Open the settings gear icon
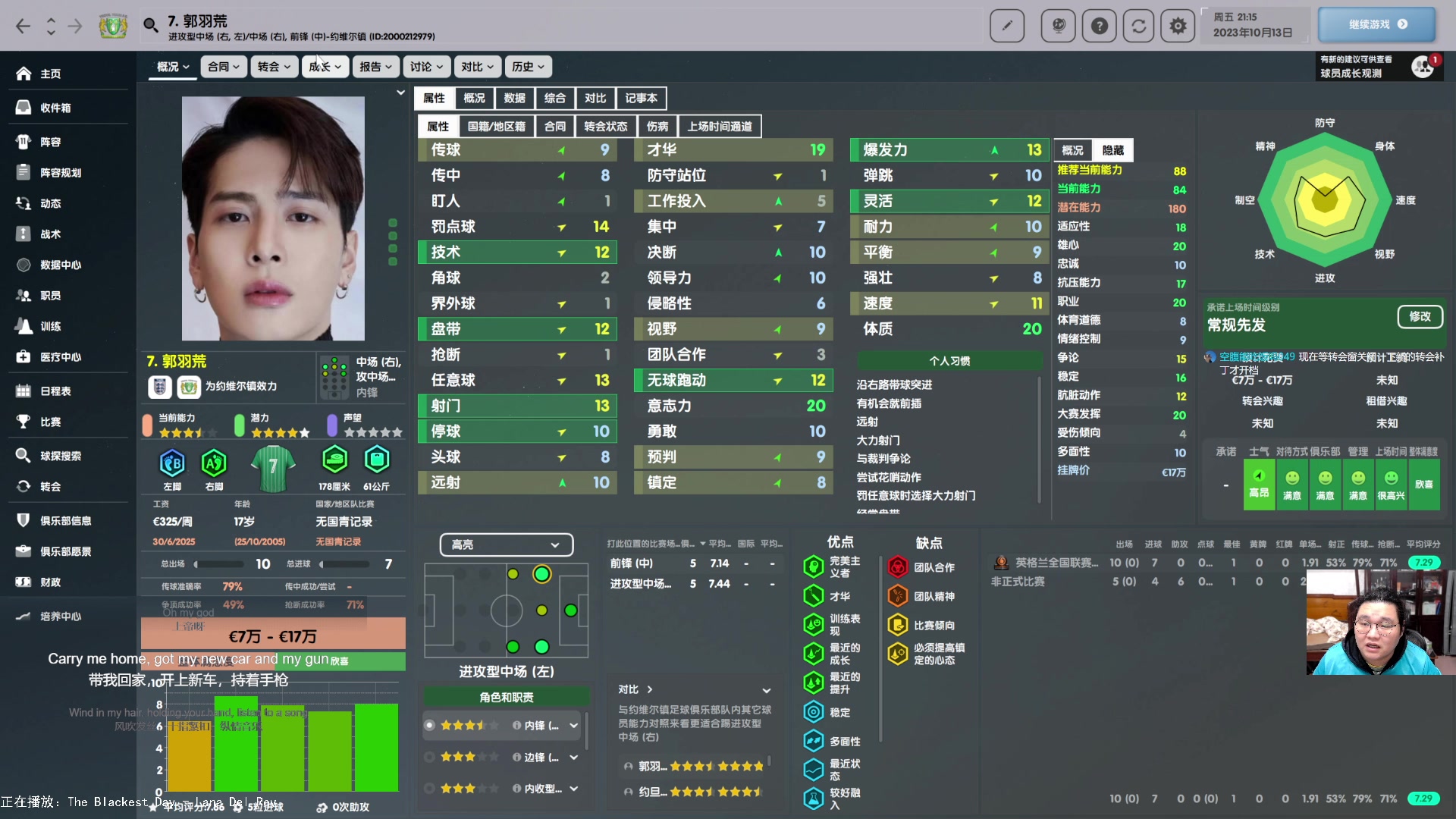Viewport: 1456px width, 819px height. [x=1178, y=26]
